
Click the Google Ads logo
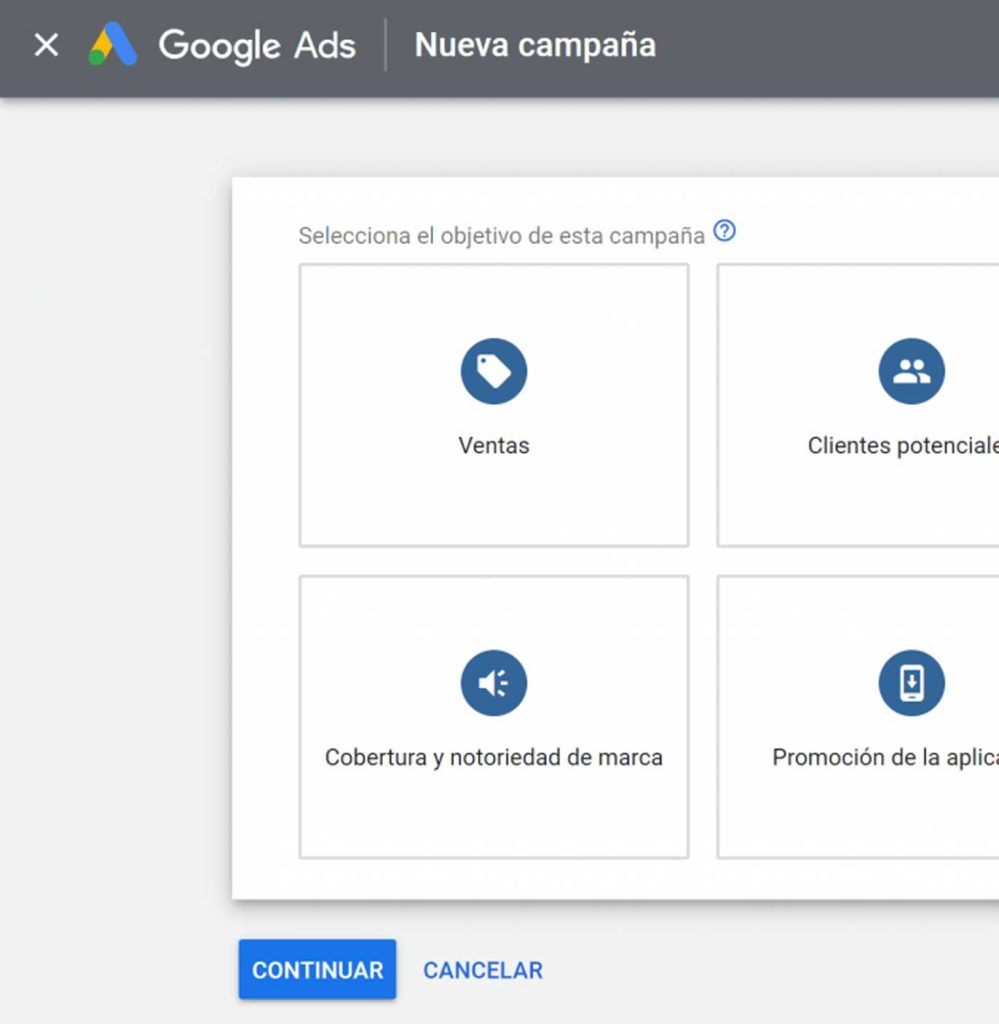point(112,44)
